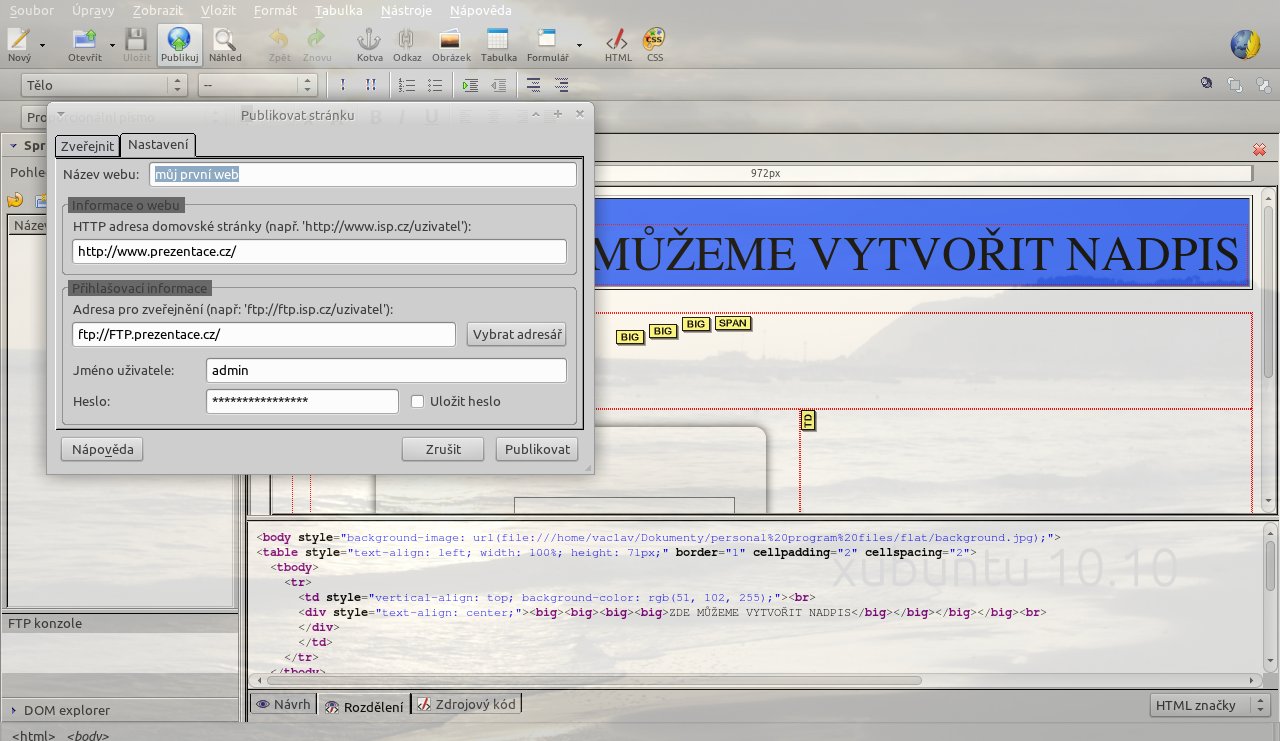Expand the DOM explorer panel
Image resolution: width=1280 pixels, height=741 pixels.
[14, 711]
